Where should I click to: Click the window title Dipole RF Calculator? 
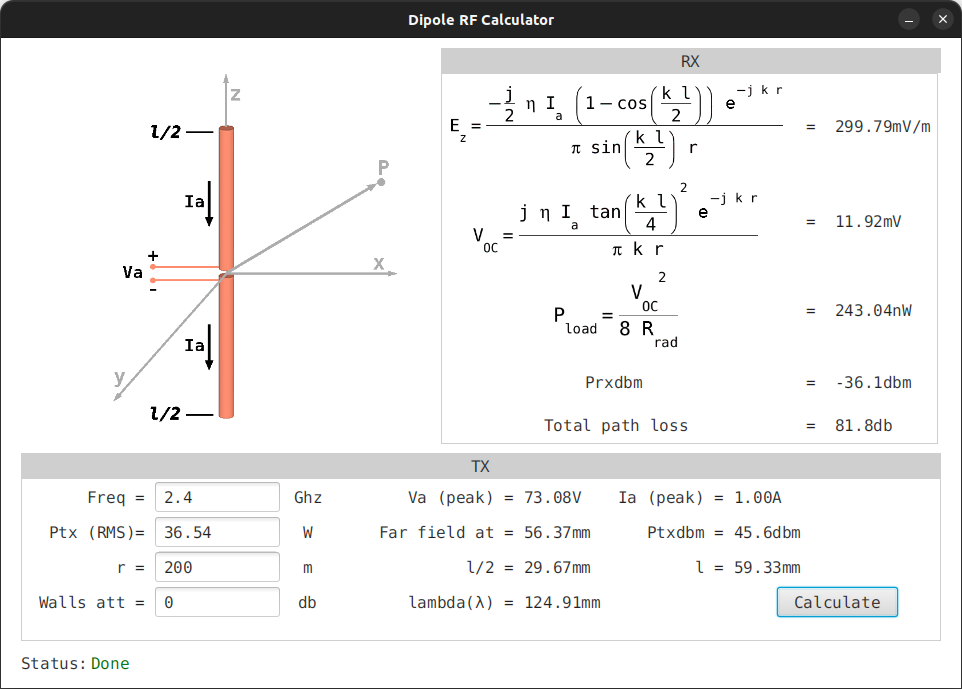[480, 20]
